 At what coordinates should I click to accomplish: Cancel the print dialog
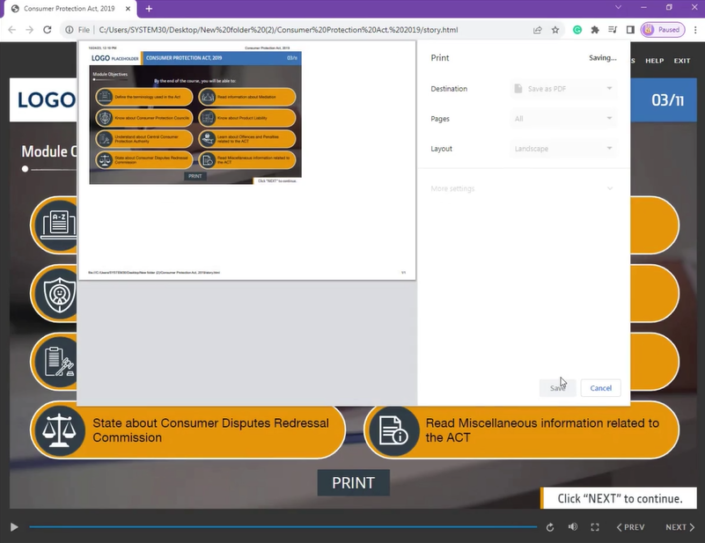(x=600, y=388)
